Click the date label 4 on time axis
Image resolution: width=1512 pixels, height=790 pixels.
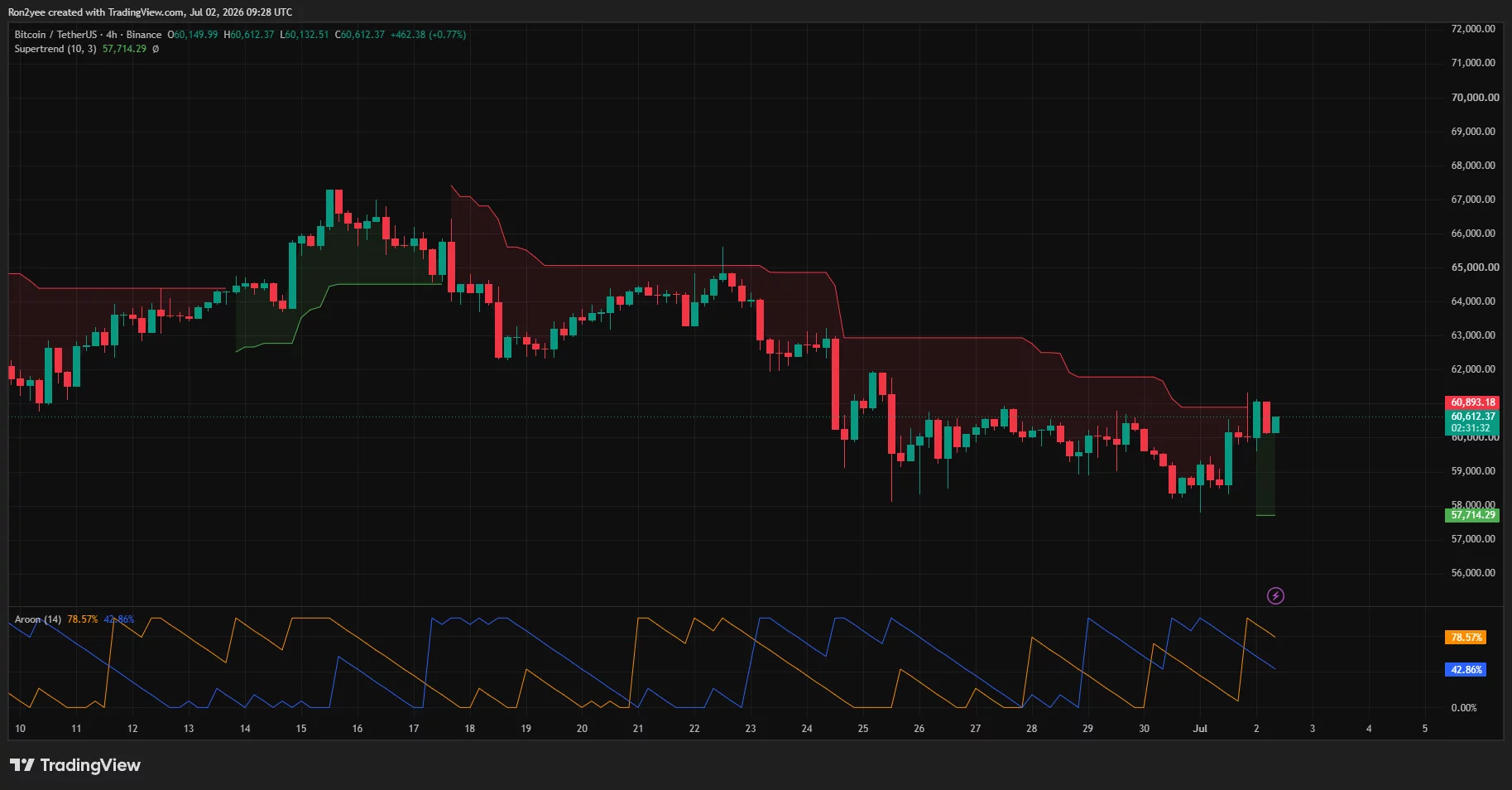point(1369,729)
